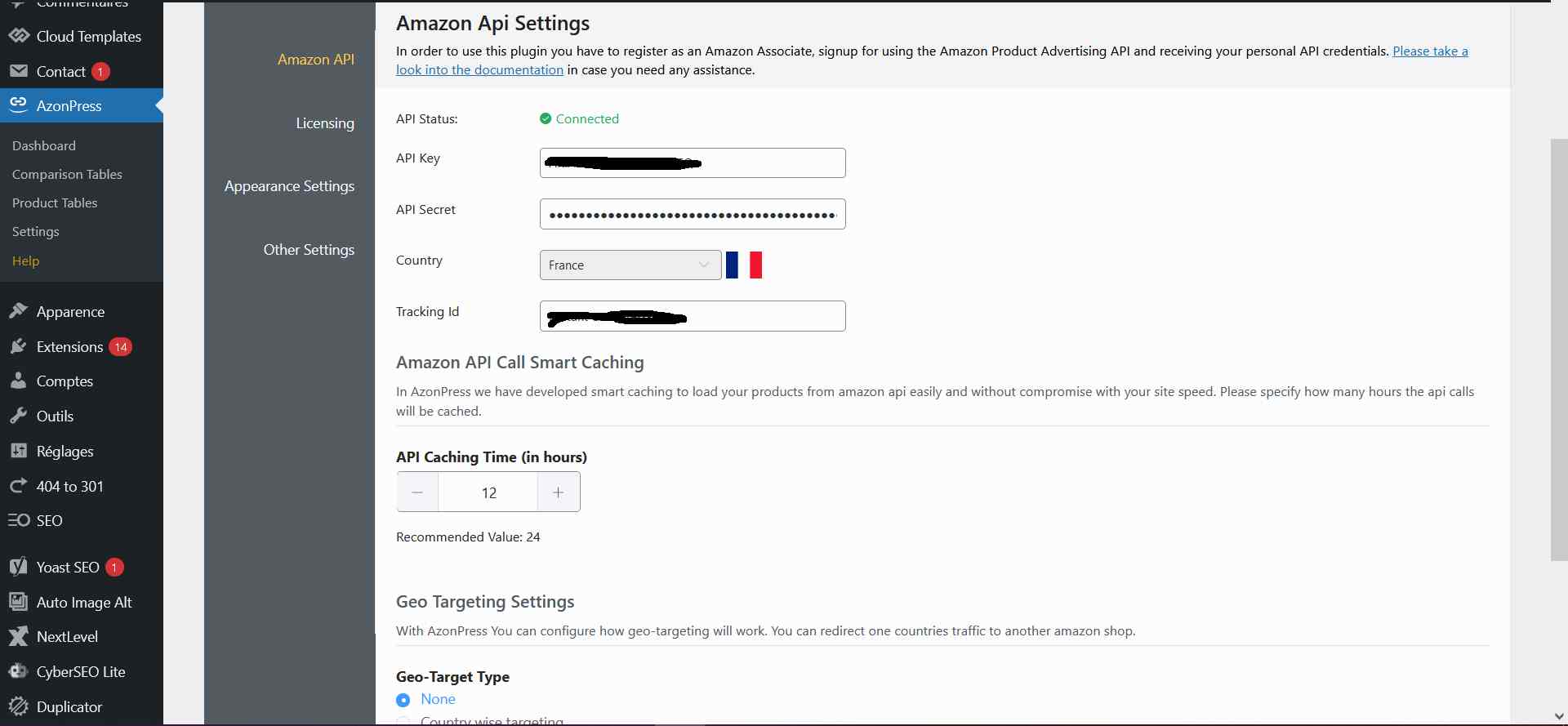This screenshot has width=1568, height=726.
Task: Open the Cloud Templates menu
Action: (x=82, y=36)
